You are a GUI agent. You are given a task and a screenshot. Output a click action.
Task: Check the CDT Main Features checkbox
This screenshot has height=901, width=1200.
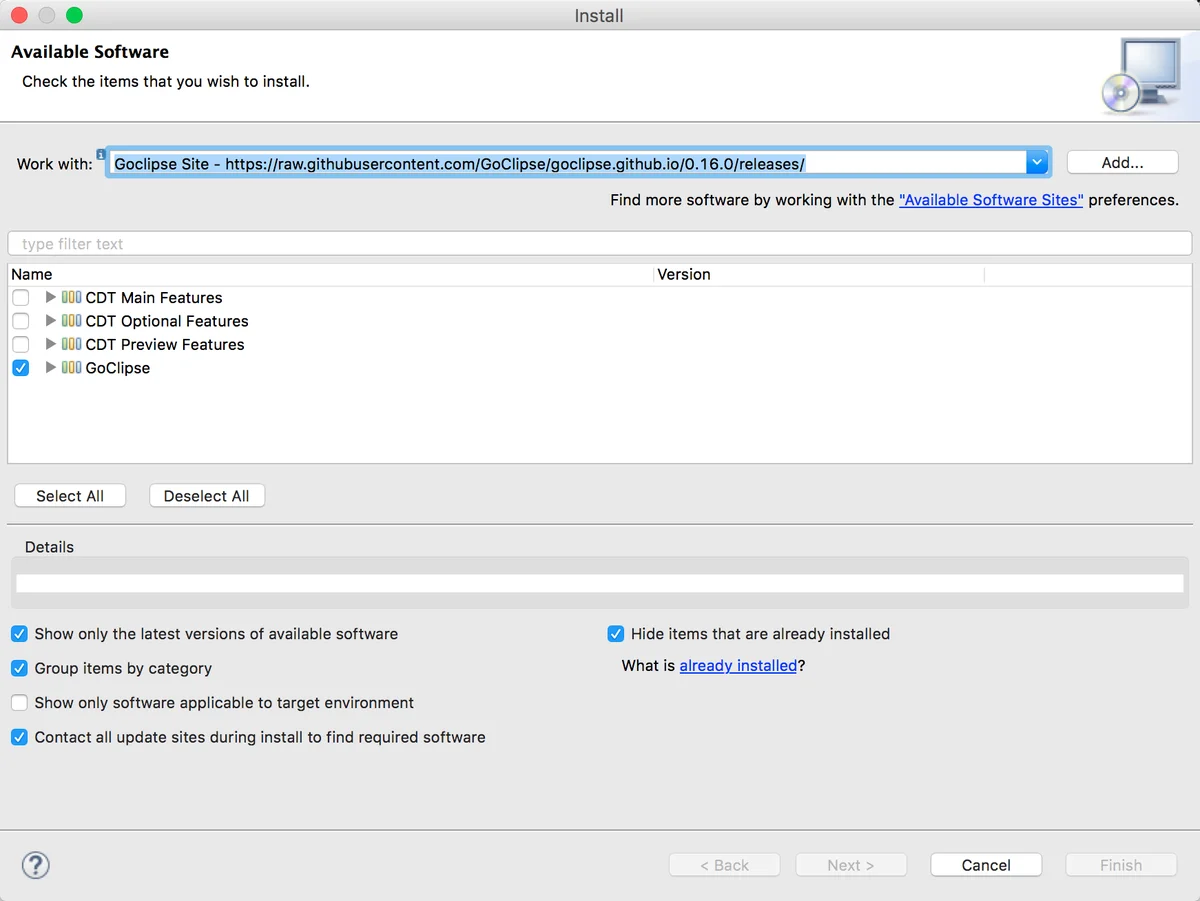tap(21, 298)
